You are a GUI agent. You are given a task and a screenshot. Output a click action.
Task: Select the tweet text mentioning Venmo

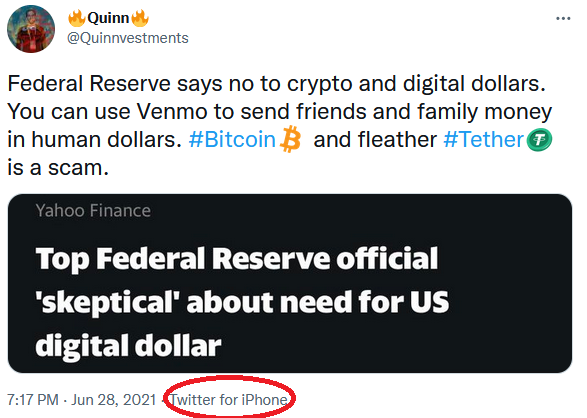point(280,112)
